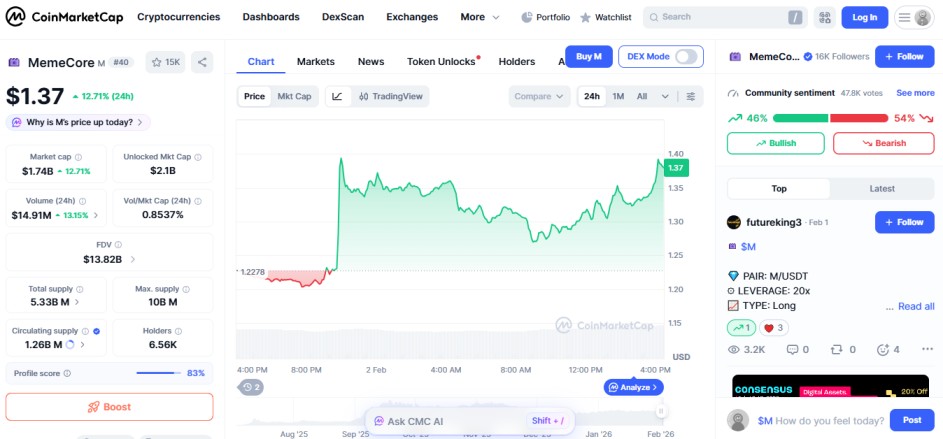943x439 pixels.
Task: Click the FDV info icon
Action: tap(118, 245)
